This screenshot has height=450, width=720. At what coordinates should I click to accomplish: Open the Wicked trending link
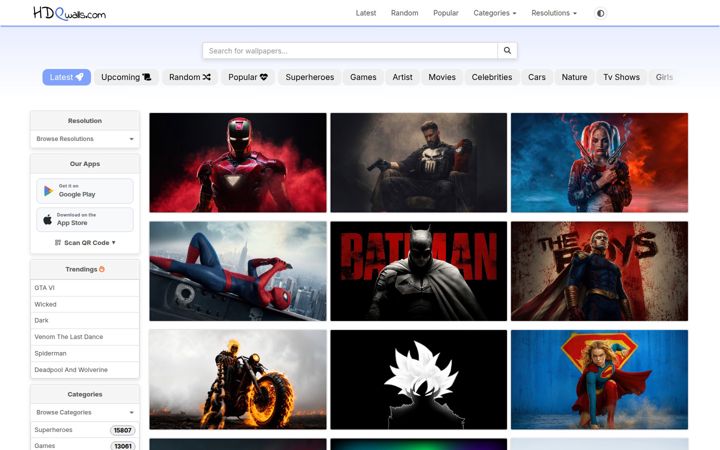pos(85,304)
